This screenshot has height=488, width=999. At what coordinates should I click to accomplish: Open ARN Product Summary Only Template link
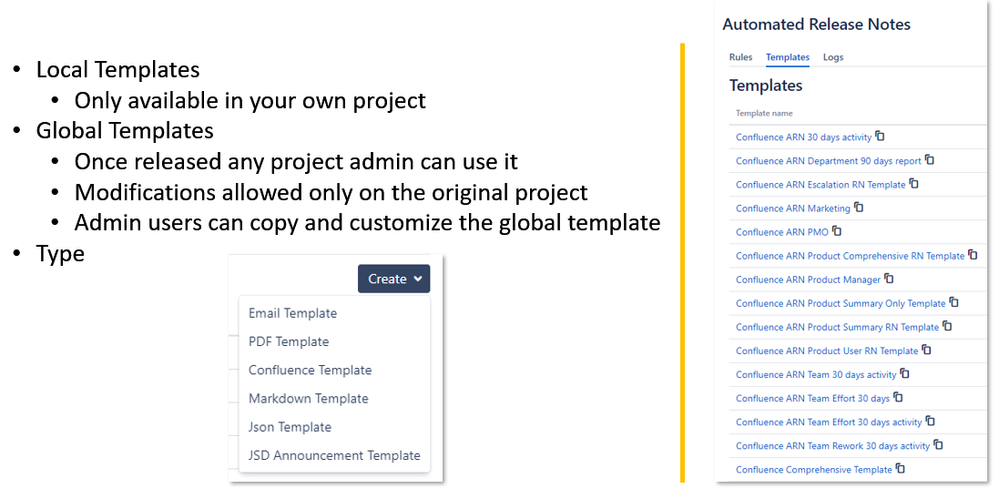point(841,303)
